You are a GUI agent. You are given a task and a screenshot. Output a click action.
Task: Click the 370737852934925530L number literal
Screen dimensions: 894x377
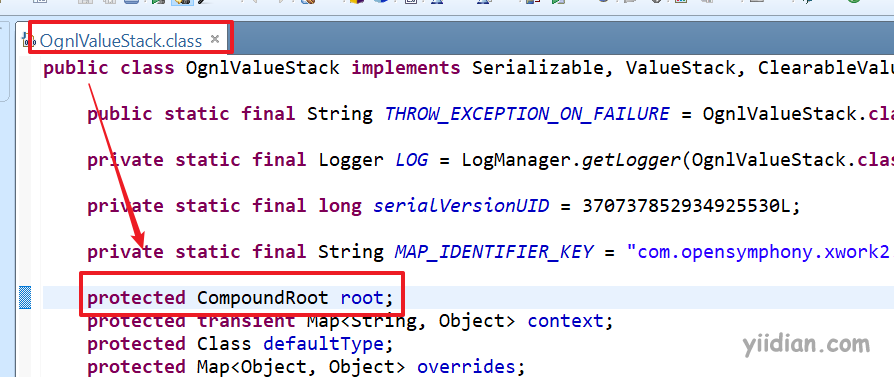(686, 206)
